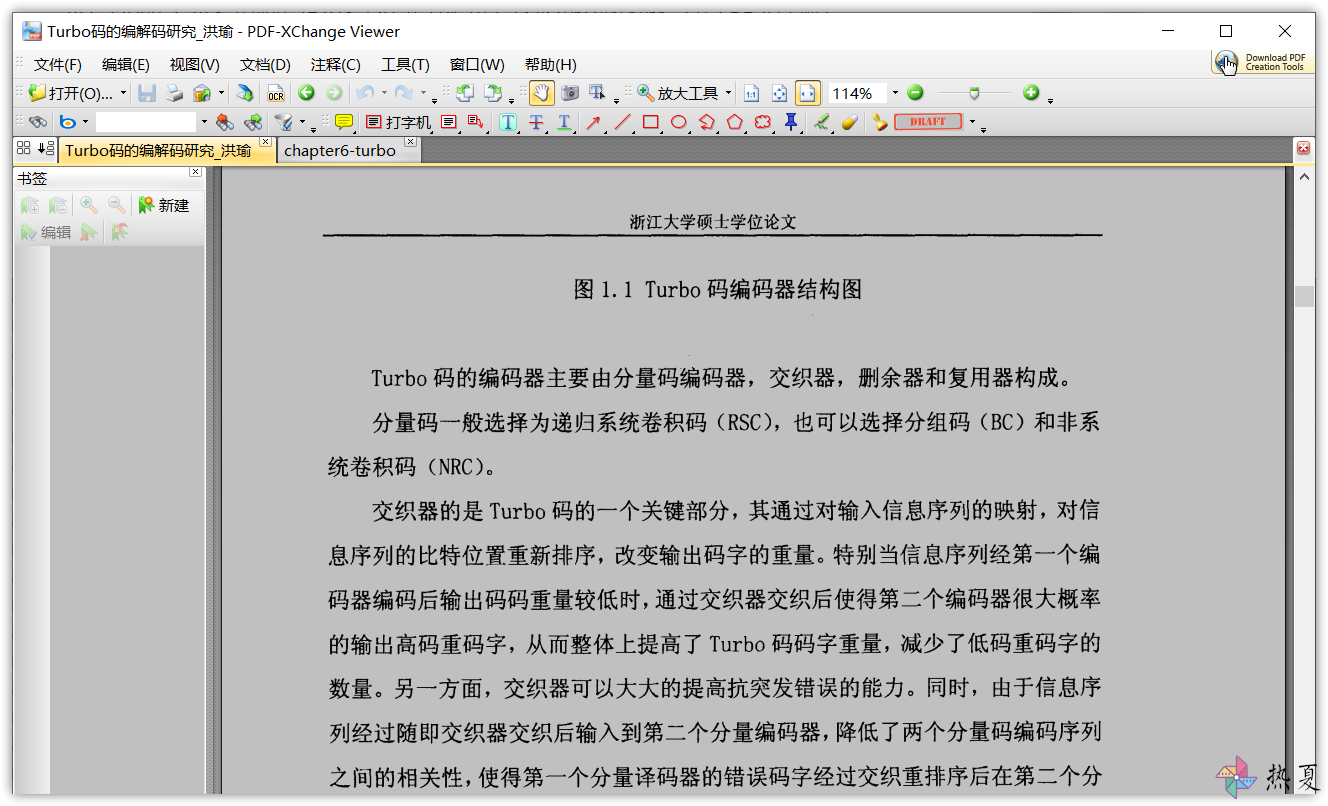Select the Polygon pentagon tool
The width and height of the screenshot is (1328, 806).
click(x=734, y=122)
